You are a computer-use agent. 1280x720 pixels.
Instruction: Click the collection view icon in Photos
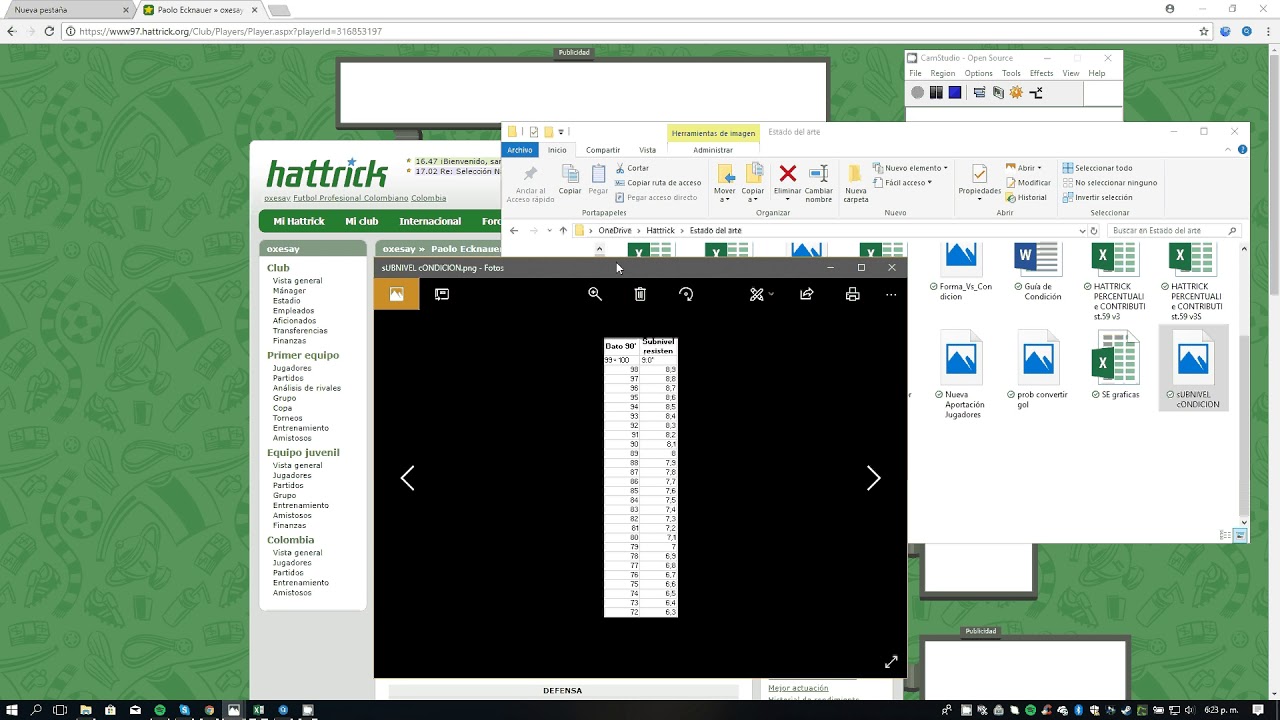[x=397, y=294]
